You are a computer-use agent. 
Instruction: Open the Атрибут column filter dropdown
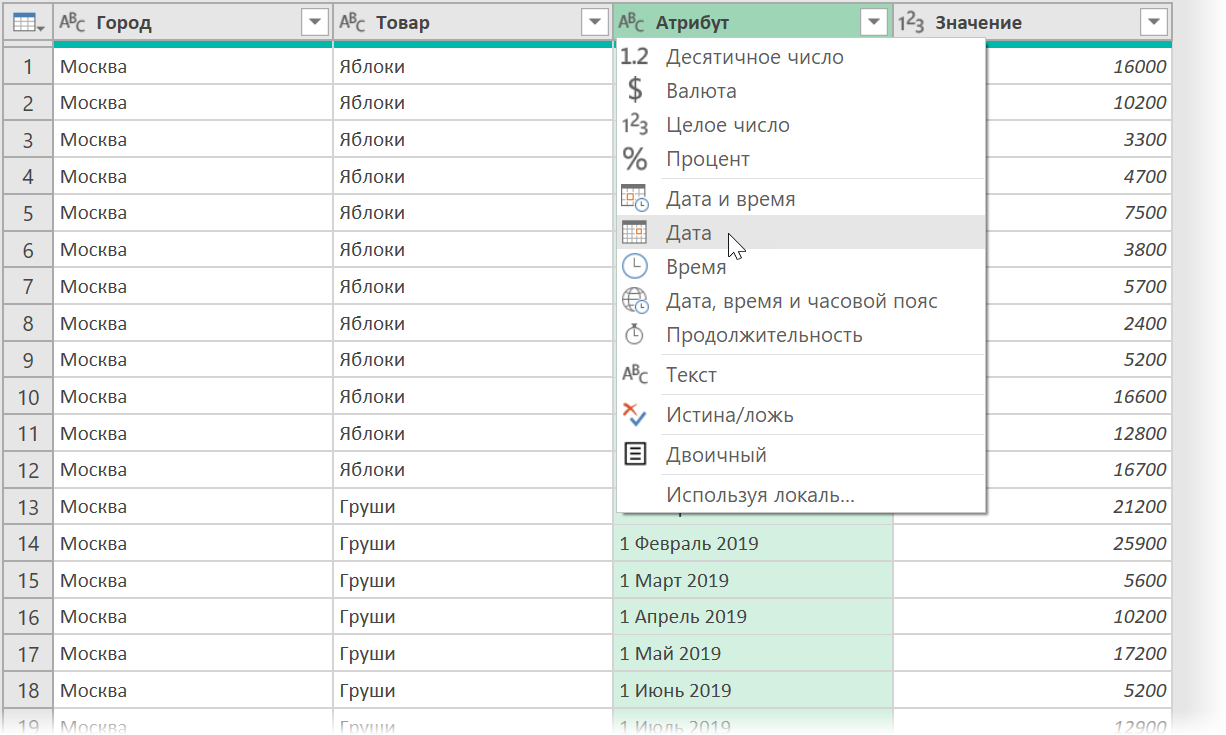click(x=875, y=23)
